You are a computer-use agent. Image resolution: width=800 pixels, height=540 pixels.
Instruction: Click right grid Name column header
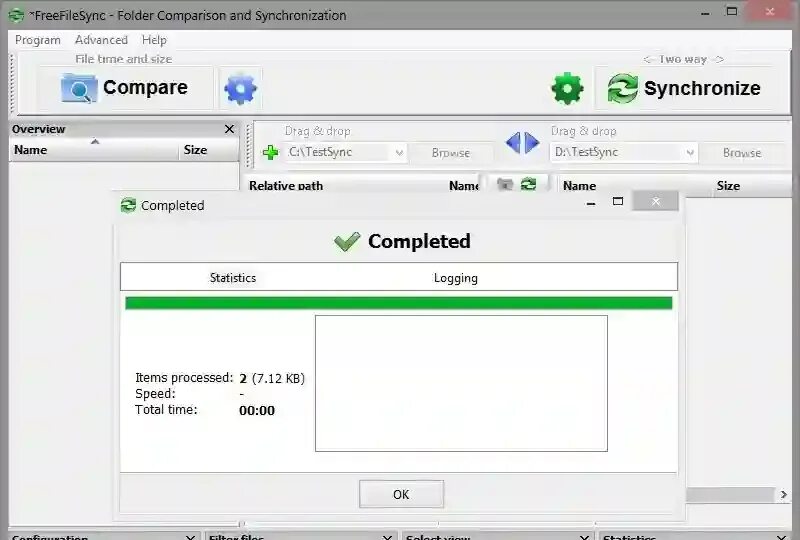tap(580, 185)
